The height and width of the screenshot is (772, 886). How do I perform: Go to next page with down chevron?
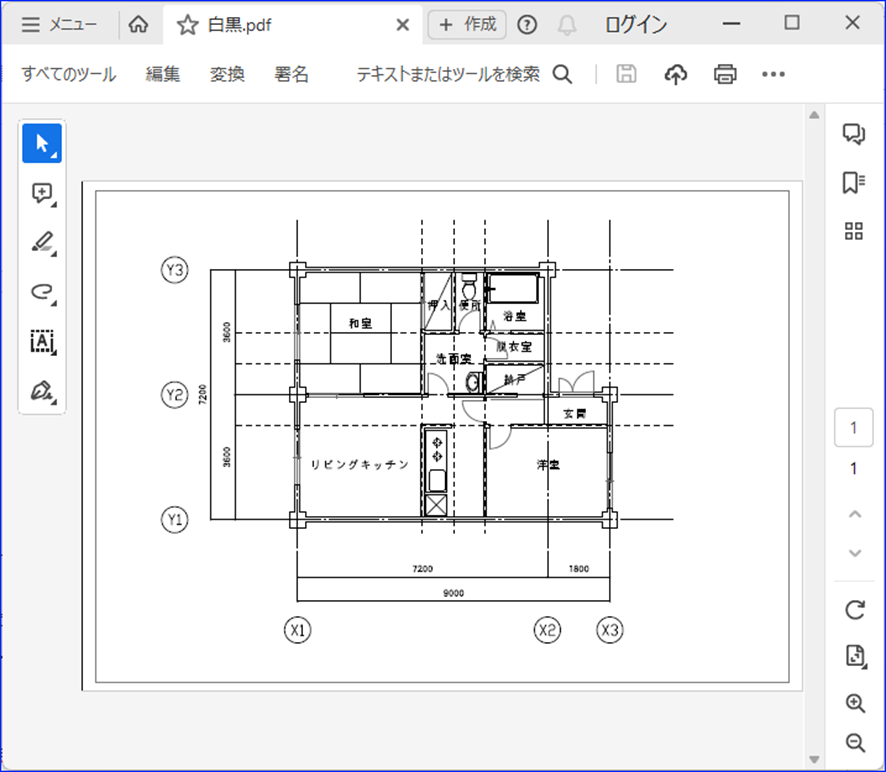coord(854,553)
